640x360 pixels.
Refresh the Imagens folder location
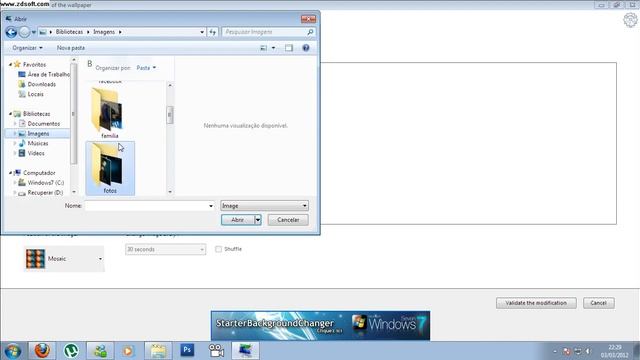coord(213,32)
